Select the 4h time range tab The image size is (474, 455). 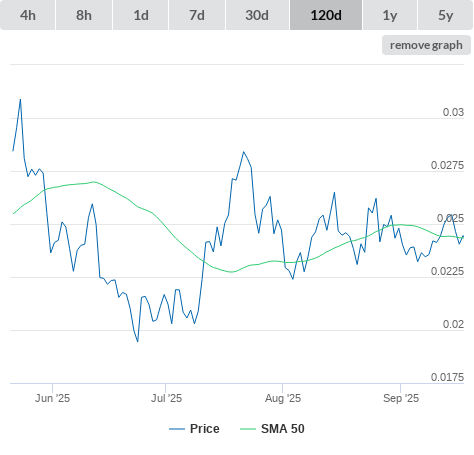pos(28,15)
